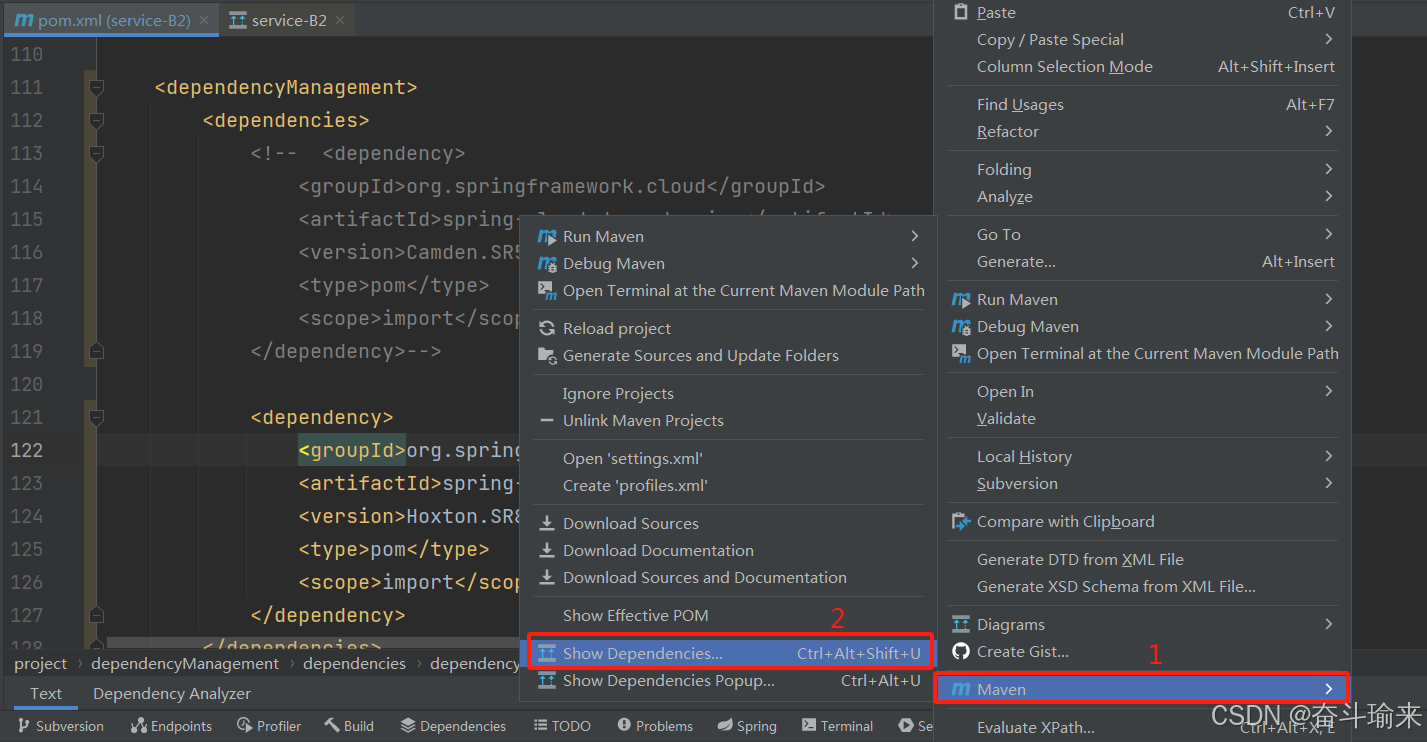
Task: Open the Endpoints tool window
Action: [171, 727]
